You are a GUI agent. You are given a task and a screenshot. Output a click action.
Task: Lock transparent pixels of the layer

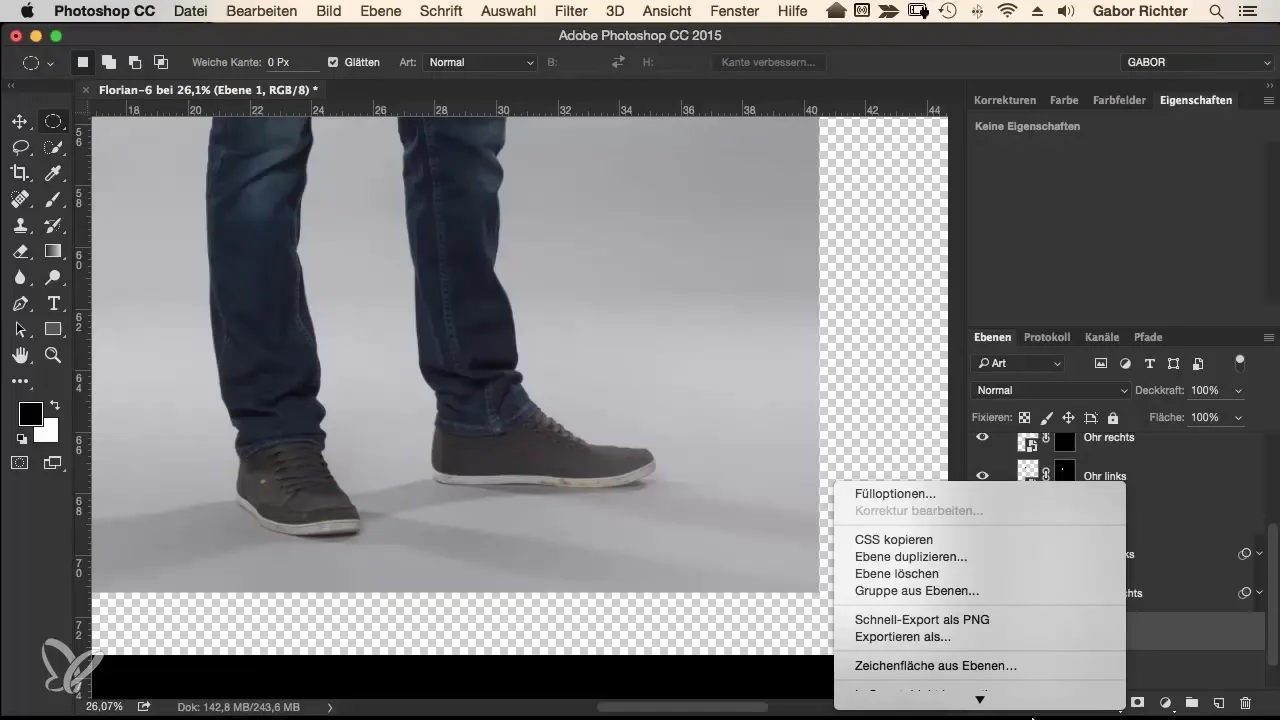click(1024, 418)
